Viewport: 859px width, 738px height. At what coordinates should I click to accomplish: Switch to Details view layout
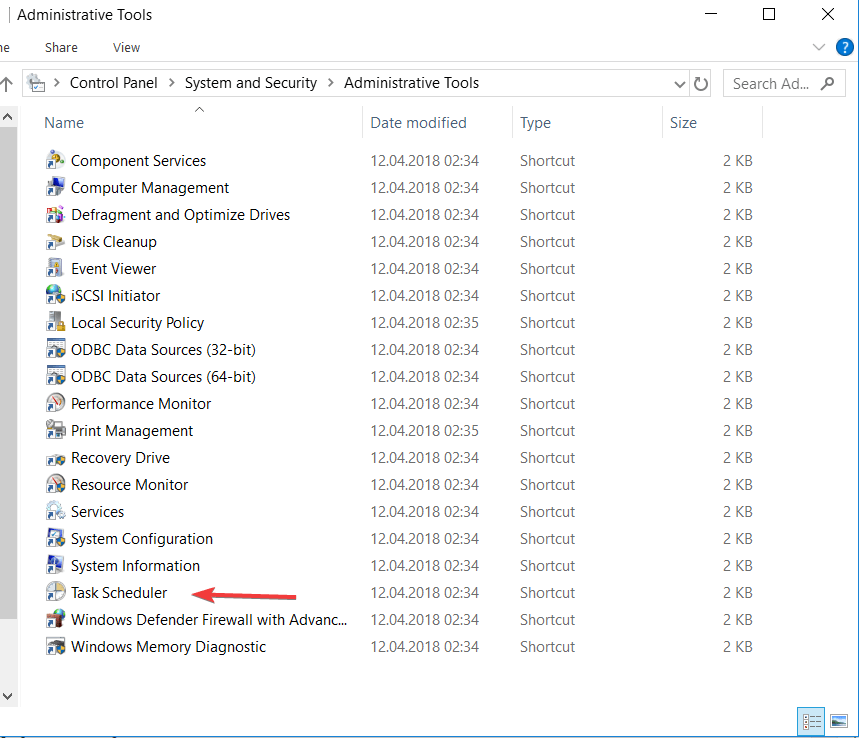(x=811, y=721)
